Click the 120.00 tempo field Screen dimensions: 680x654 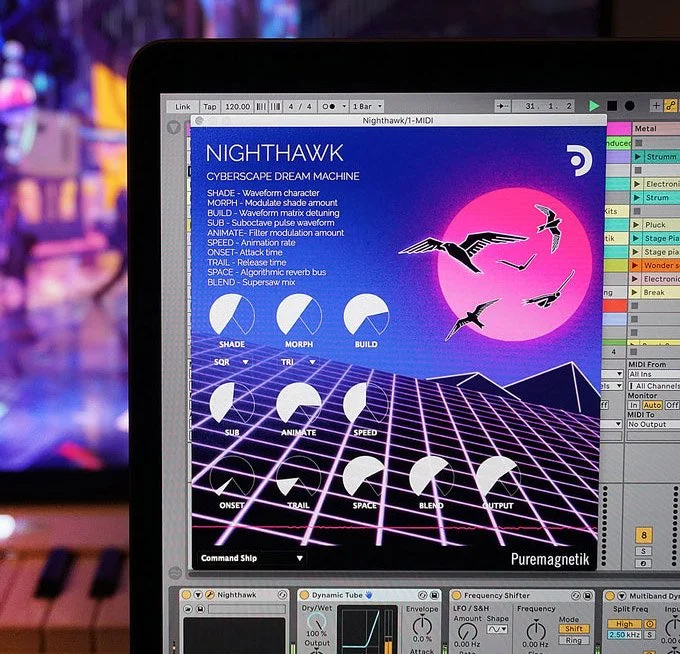pos(238,106)
